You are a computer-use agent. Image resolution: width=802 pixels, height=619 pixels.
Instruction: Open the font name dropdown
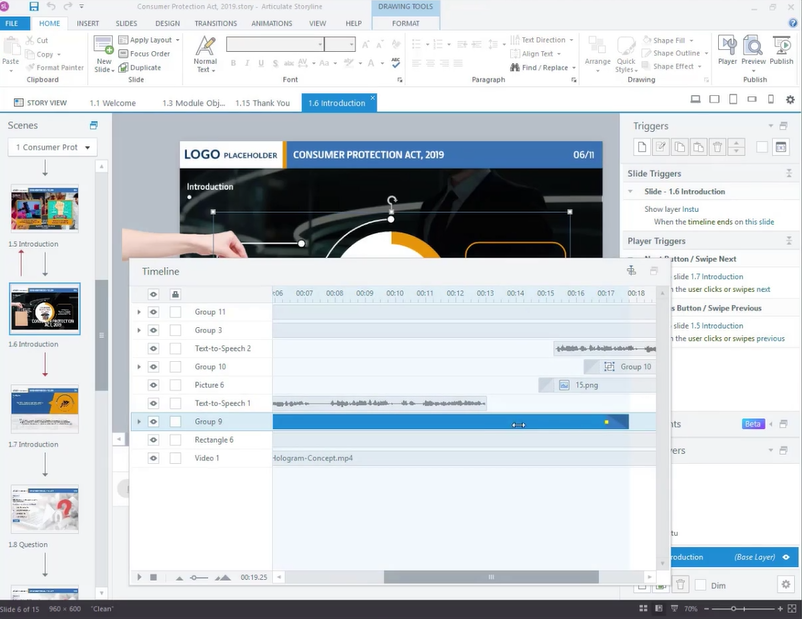pyautogui.click(x=320, y=44)
